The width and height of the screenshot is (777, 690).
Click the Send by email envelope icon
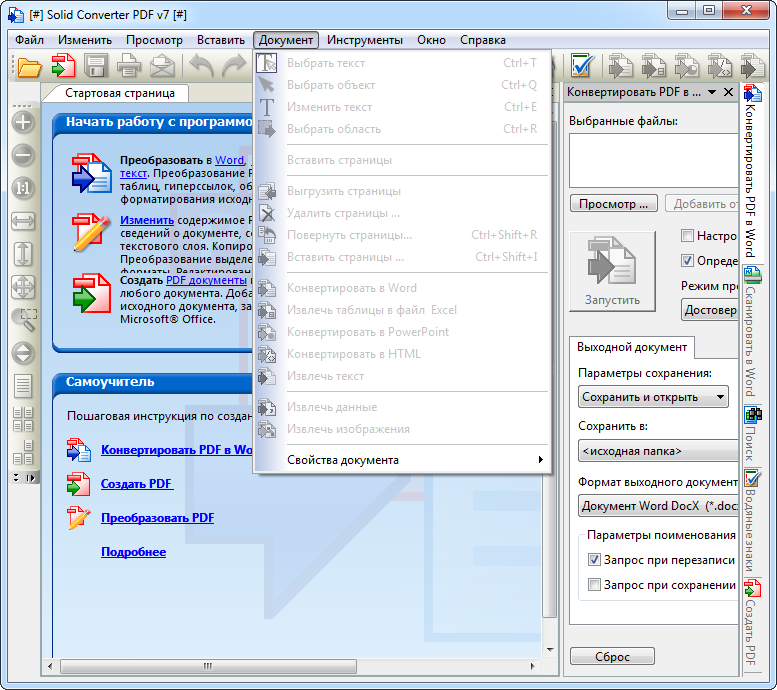(162, 66)
